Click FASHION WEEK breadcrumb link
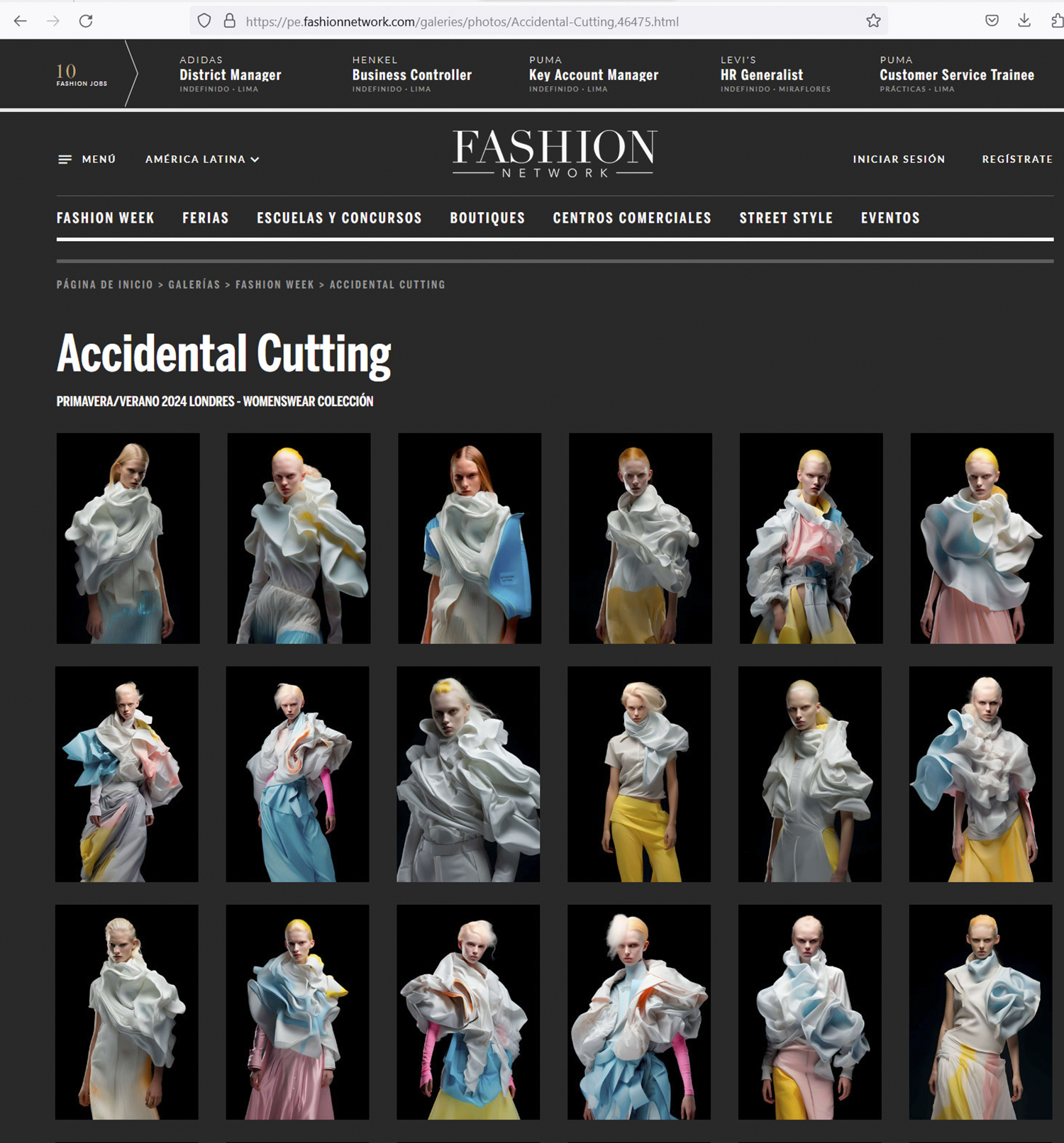 [x=275, y=284]
